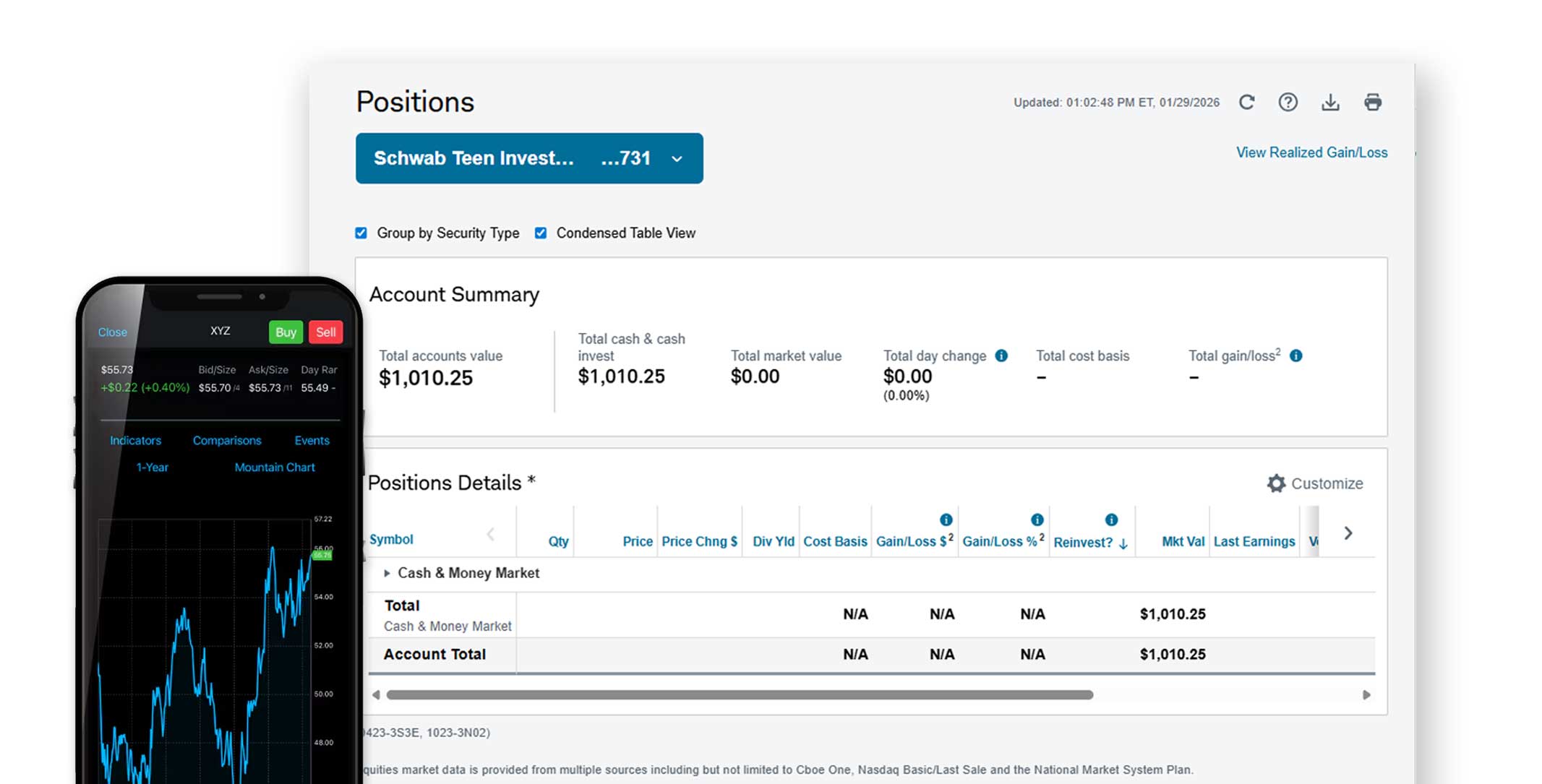
Task: Download the positions data
Action: click(1330, 102)
